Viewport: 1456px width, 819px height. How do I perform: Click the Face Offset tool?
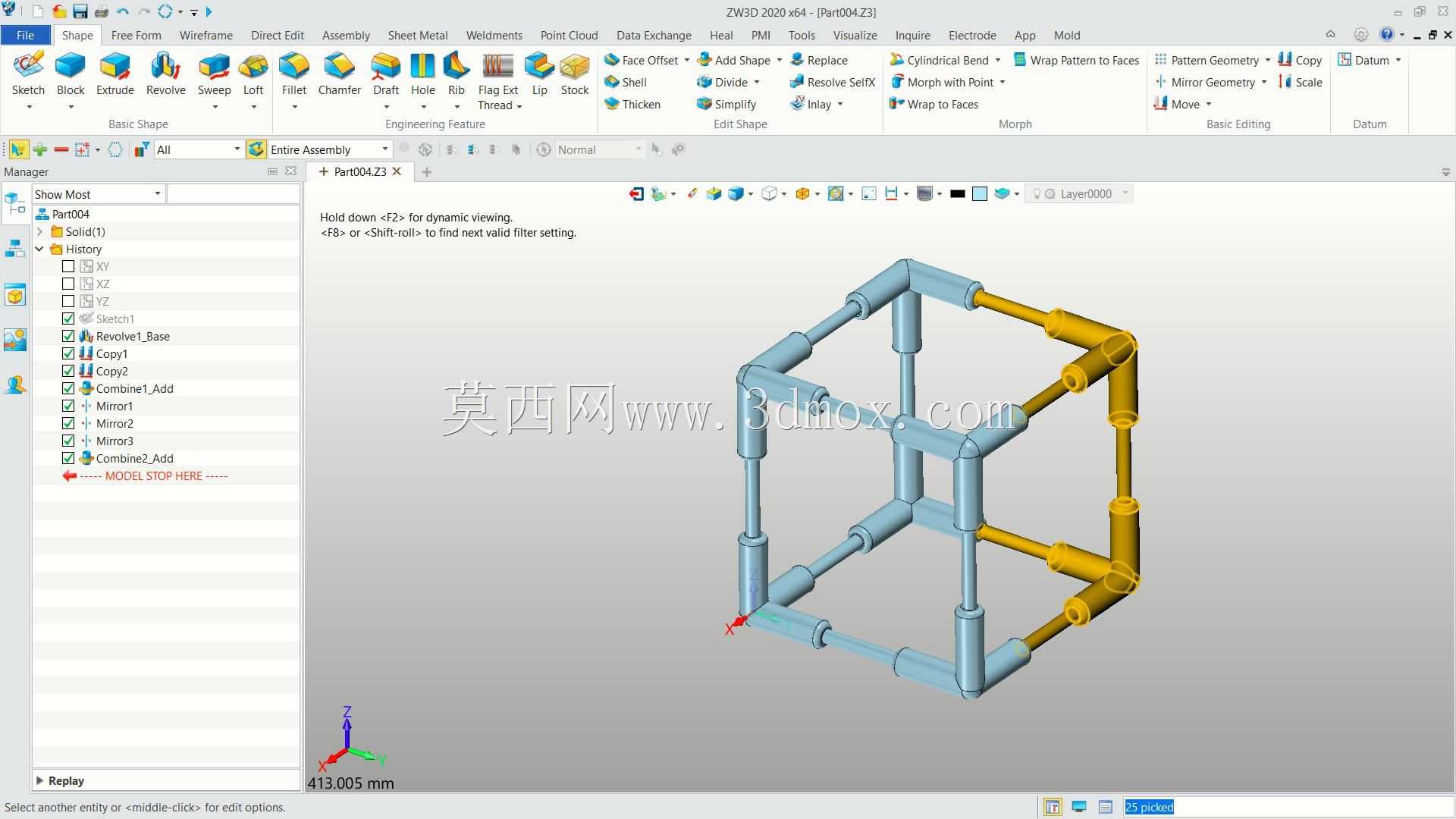pyautogui.click(x=641, y=60)
